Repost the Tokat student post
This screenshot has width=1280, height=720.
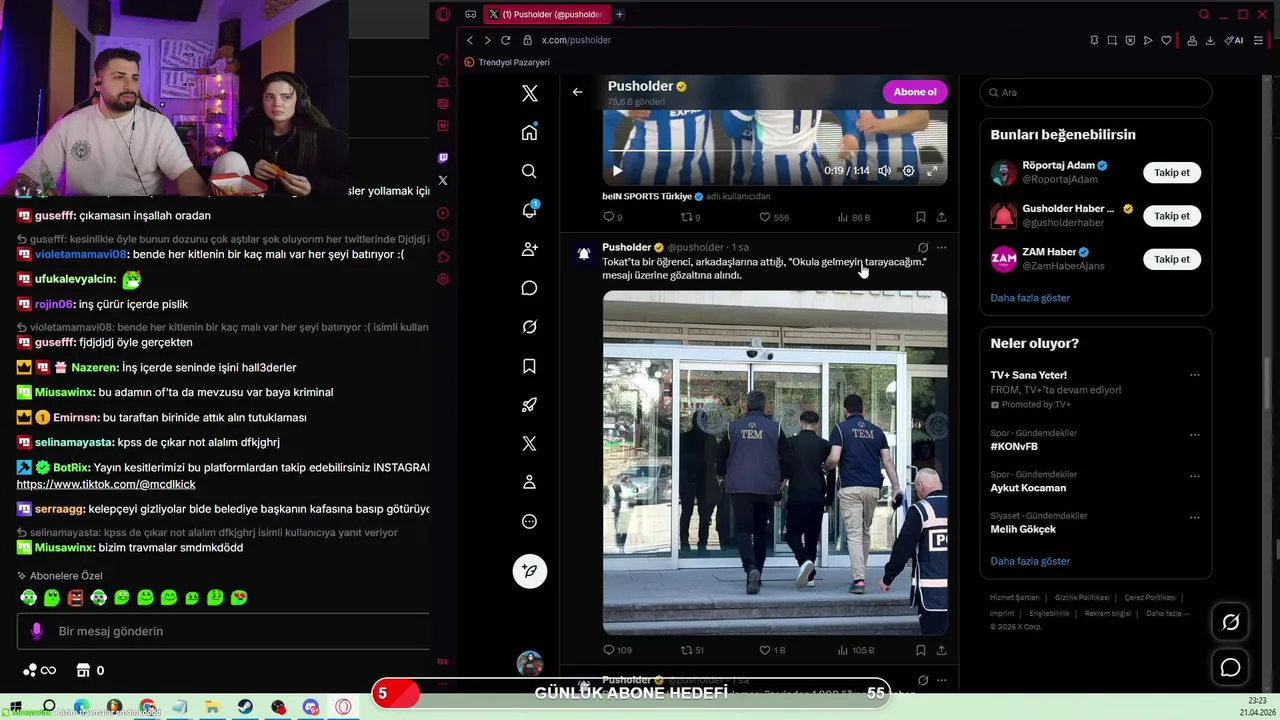(692, 650)
